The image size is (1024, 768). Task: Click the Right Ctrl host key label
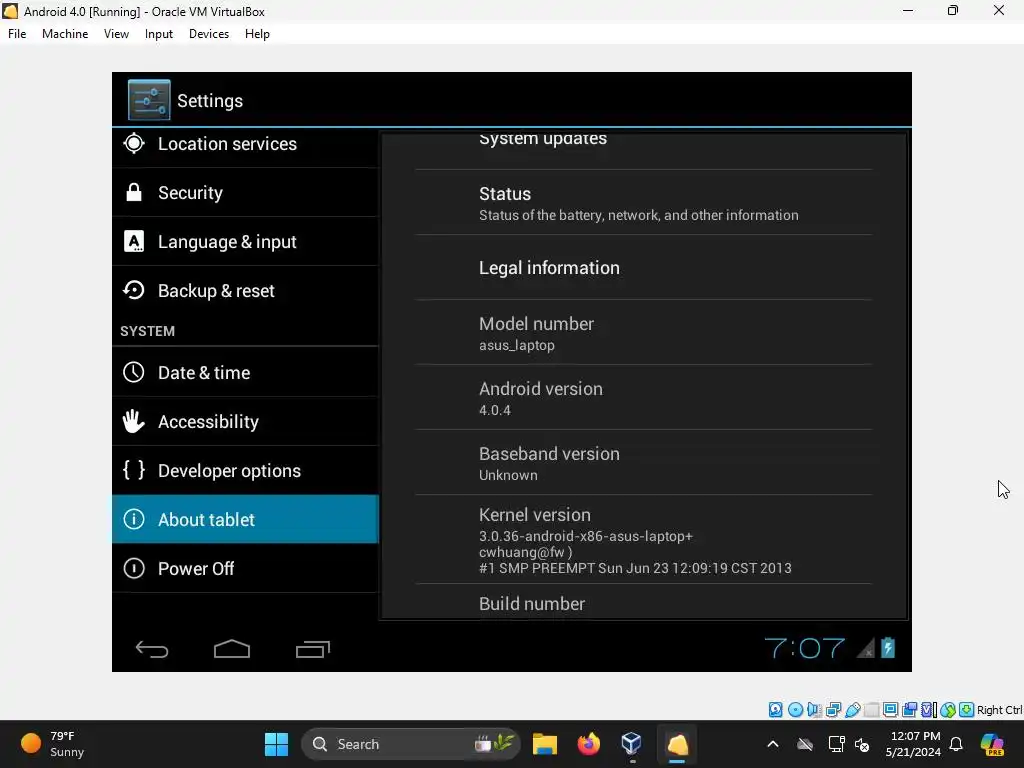tap(1000, 710)
